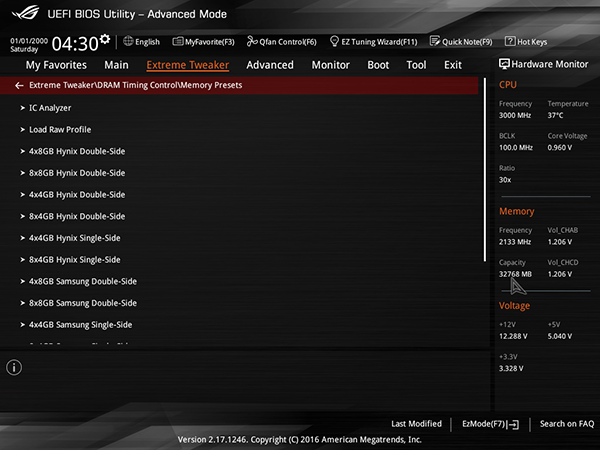Show Hot Keys question mark icon
This screenshot has width=600, height=450.
point(510,41)
